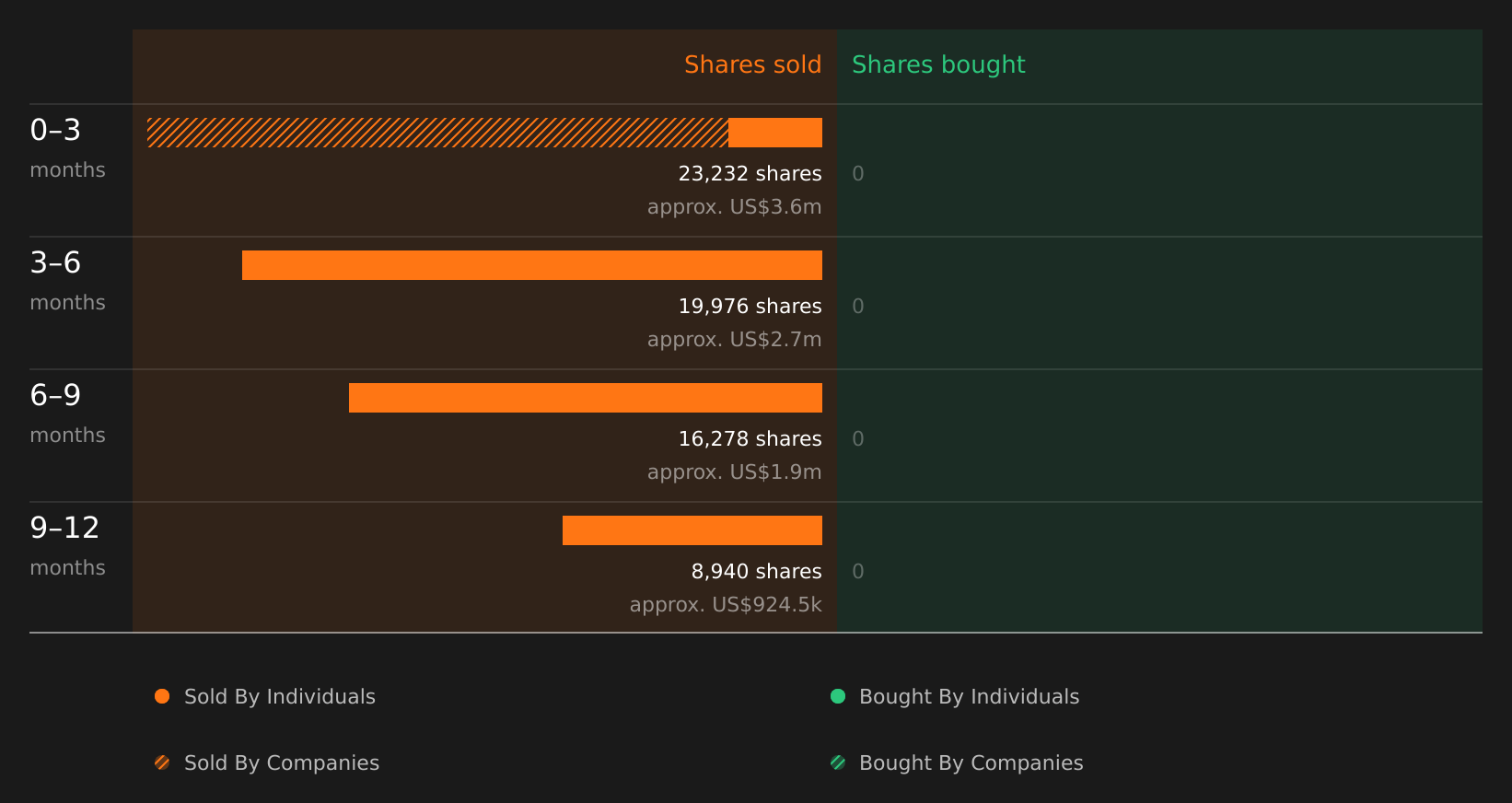1512x803 pixels.
Task: Click the 3–6 months orange bar
Action: [x=532, y=265]
